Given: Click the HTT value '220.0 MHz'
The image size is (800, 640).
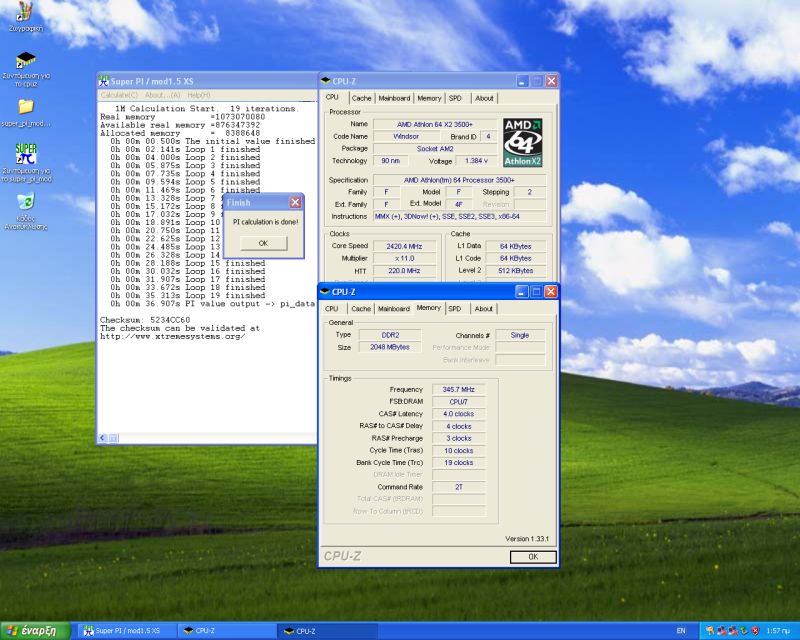Looking at the screenshot, I should tap(404, 270).
